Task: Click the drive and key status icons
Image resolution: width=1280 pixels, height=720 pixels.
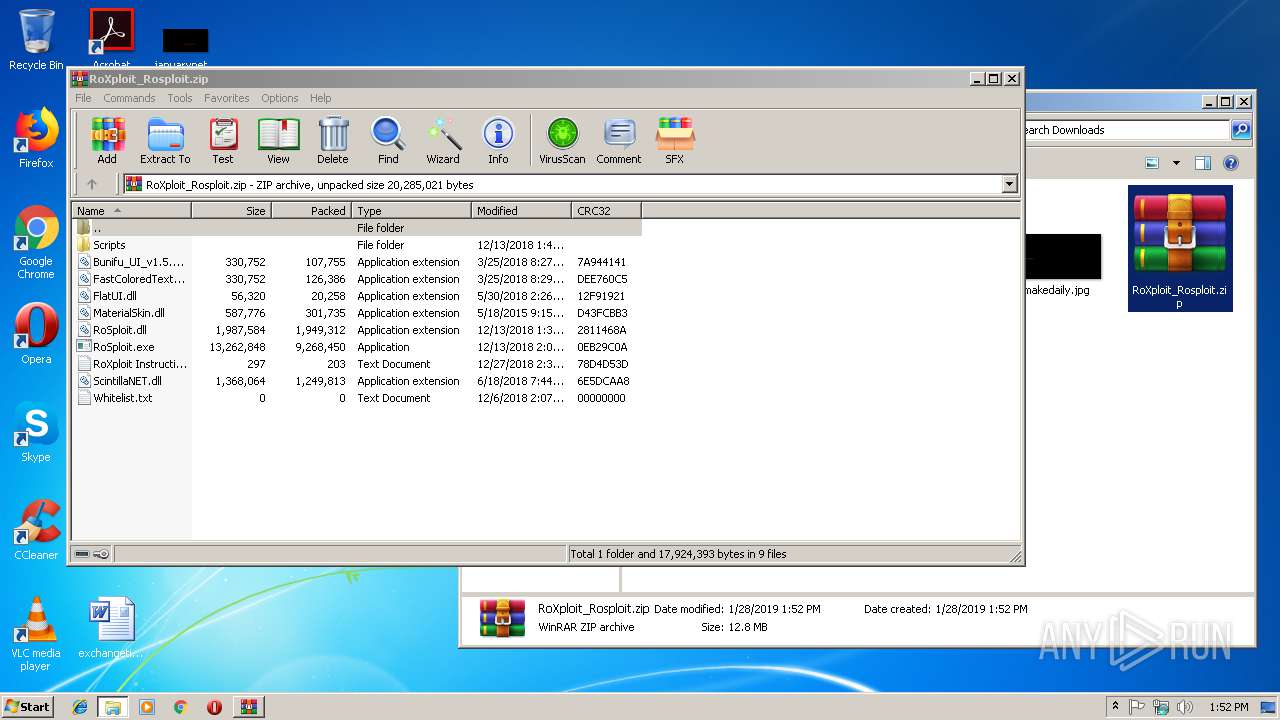Action: (92, 554)
